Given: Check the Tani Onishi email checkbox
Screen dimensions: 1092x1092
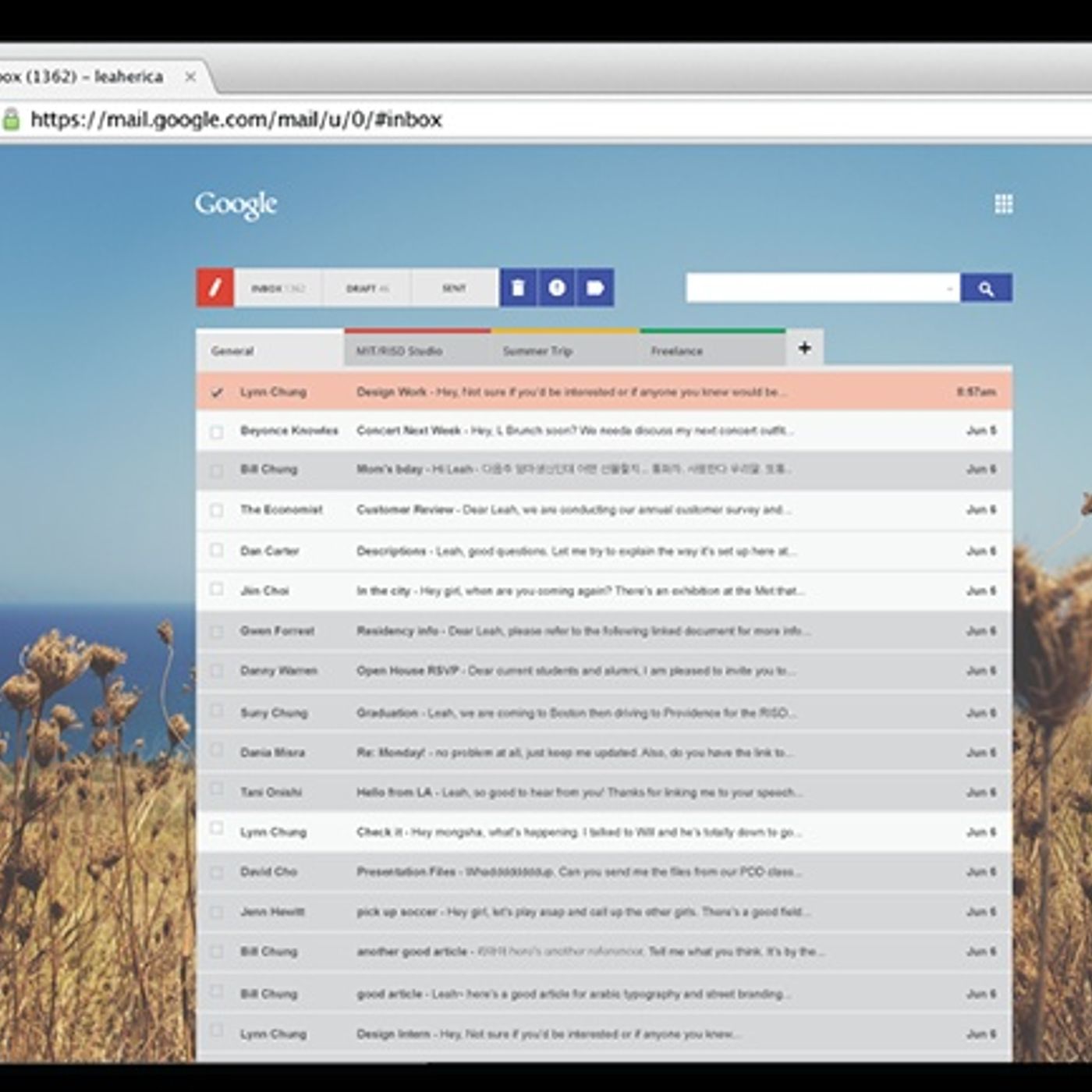Looking at the screenshot, I should click(217, 789).
